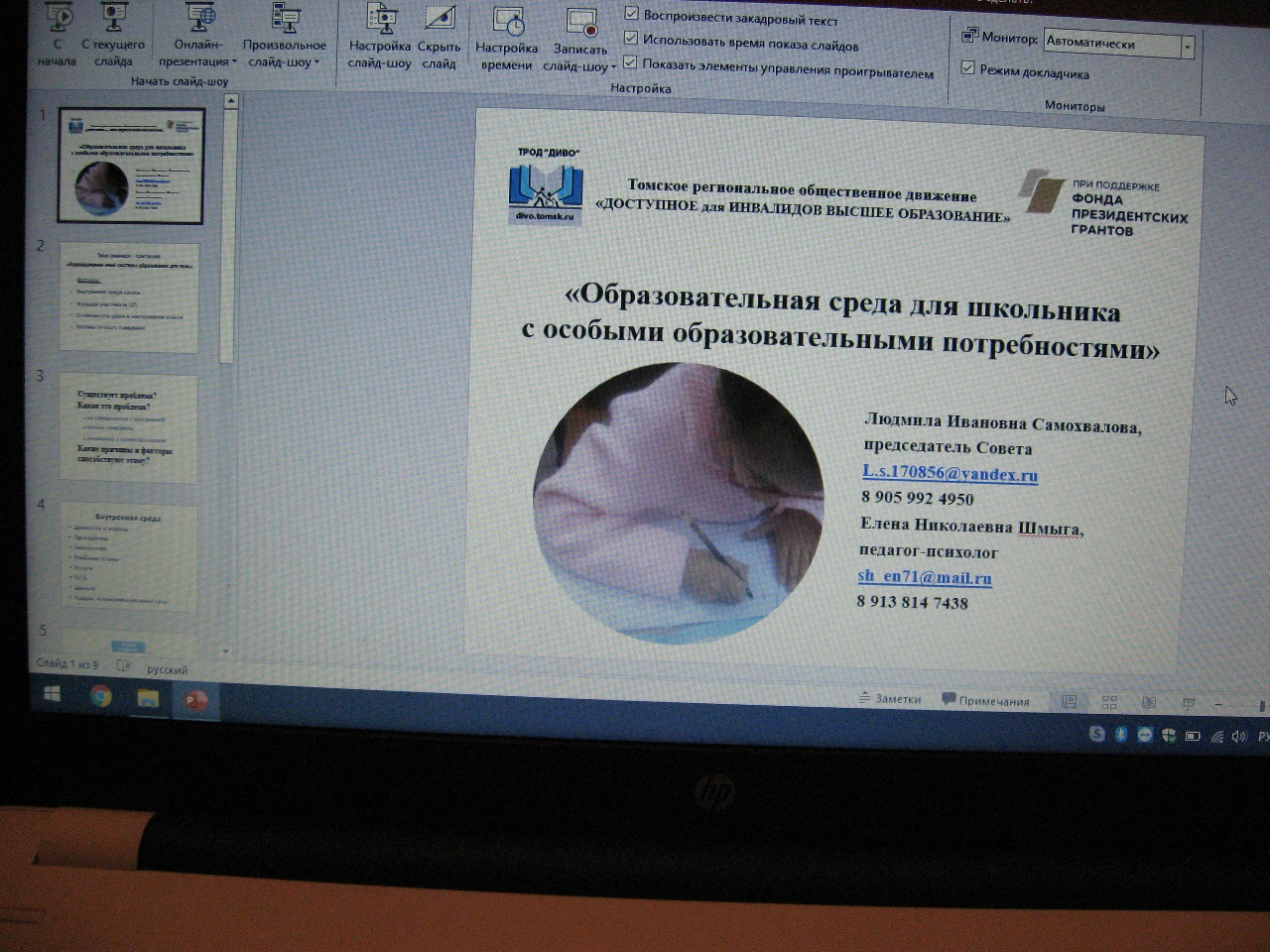The height and width of the screenshot is (952, 1270).
Task: Click Настройка слайд-шоу icon
Action: click(380, 39)
